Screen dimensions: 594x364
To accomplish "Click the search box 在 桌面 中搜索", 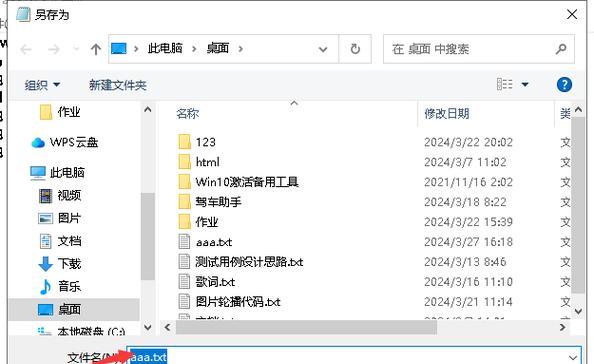I will 479,49.
